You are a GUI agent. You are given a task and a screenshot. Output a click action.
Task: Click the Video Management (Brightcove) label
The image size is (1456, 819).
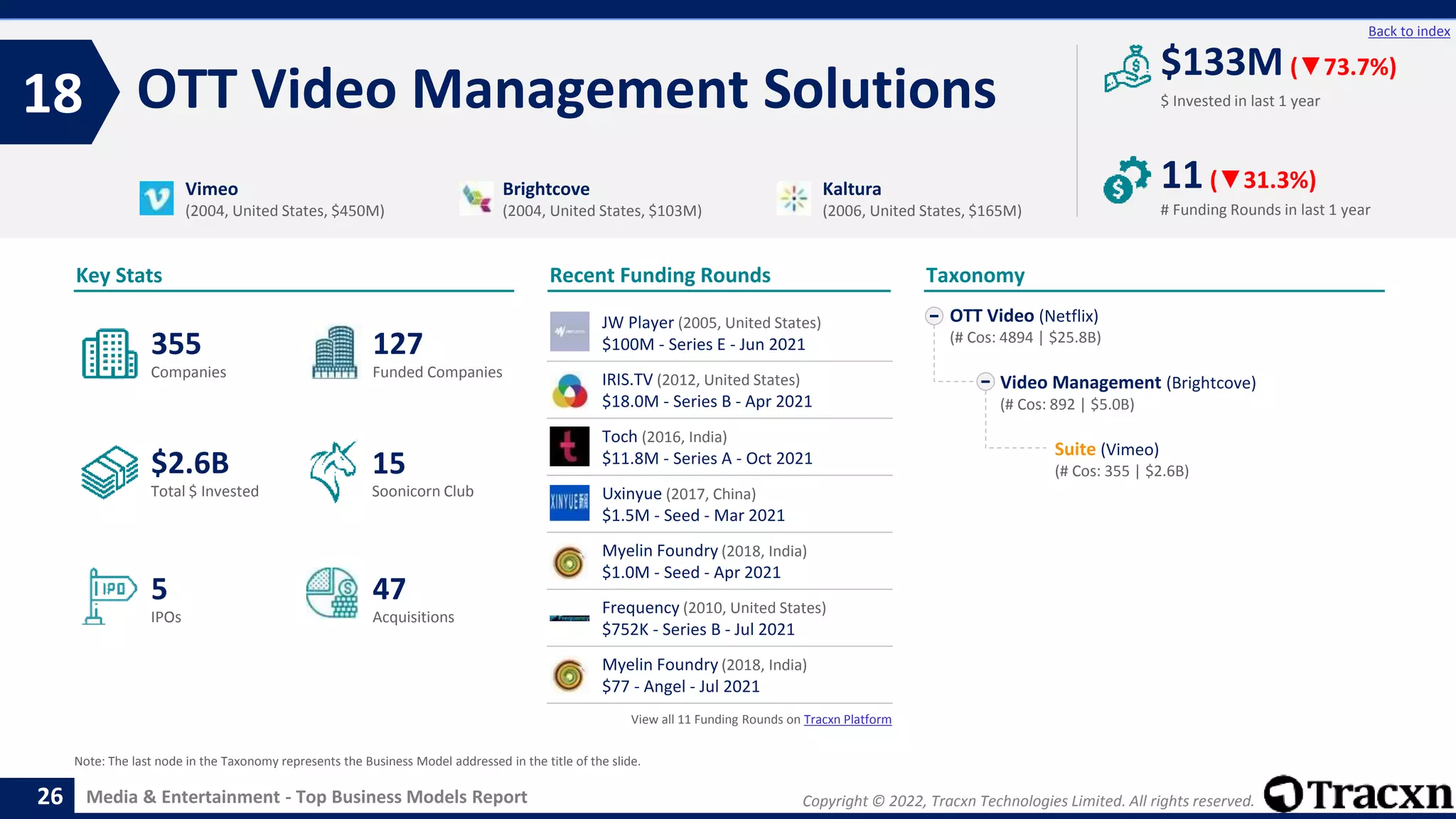point(1128,382)
